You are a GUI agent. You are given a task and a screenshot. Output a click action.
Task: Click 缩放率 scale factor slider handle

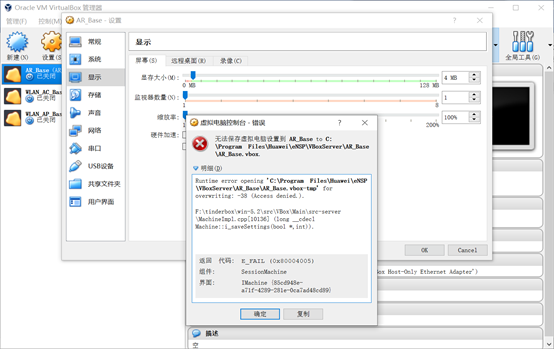(185, 114)
